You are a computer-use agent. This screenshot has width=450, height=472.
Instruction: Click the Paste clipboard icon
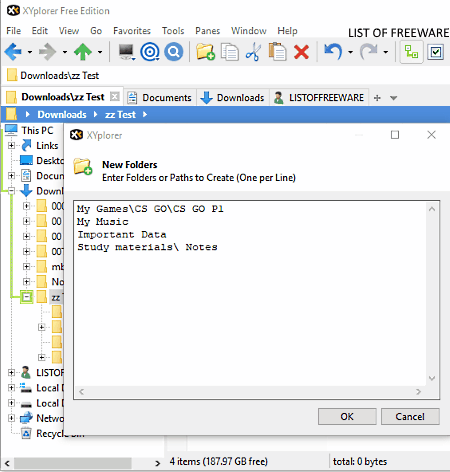click(277, 51)
